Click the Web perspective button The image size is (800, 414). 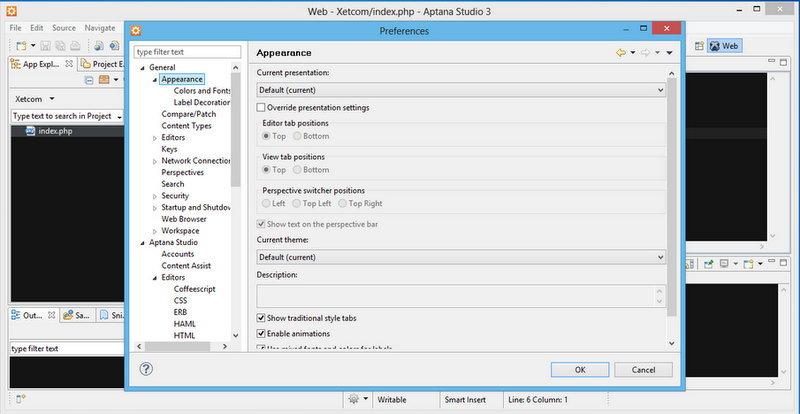pyautogui.click(x=724, y=46)
